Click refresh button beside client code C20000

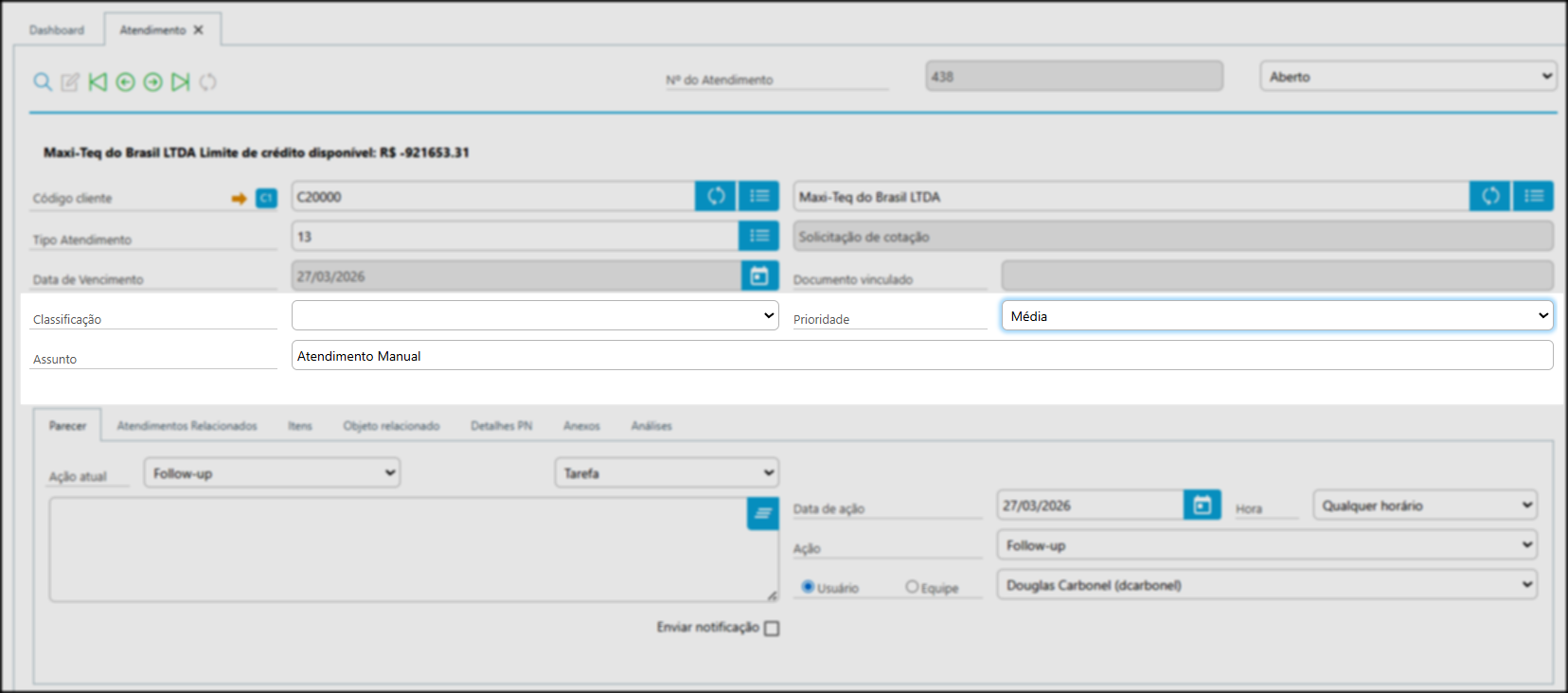pyautogui.click(x=716, y=196)
